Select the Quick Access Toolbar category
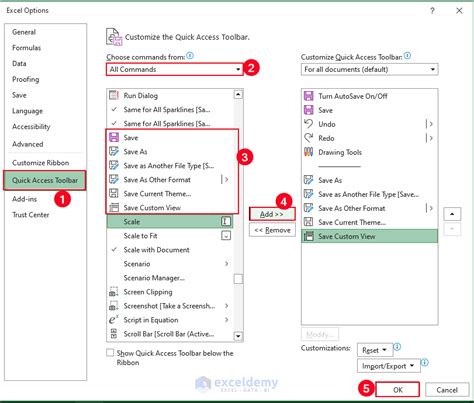The height and width of the screenshot is (403, 474). 45,180
